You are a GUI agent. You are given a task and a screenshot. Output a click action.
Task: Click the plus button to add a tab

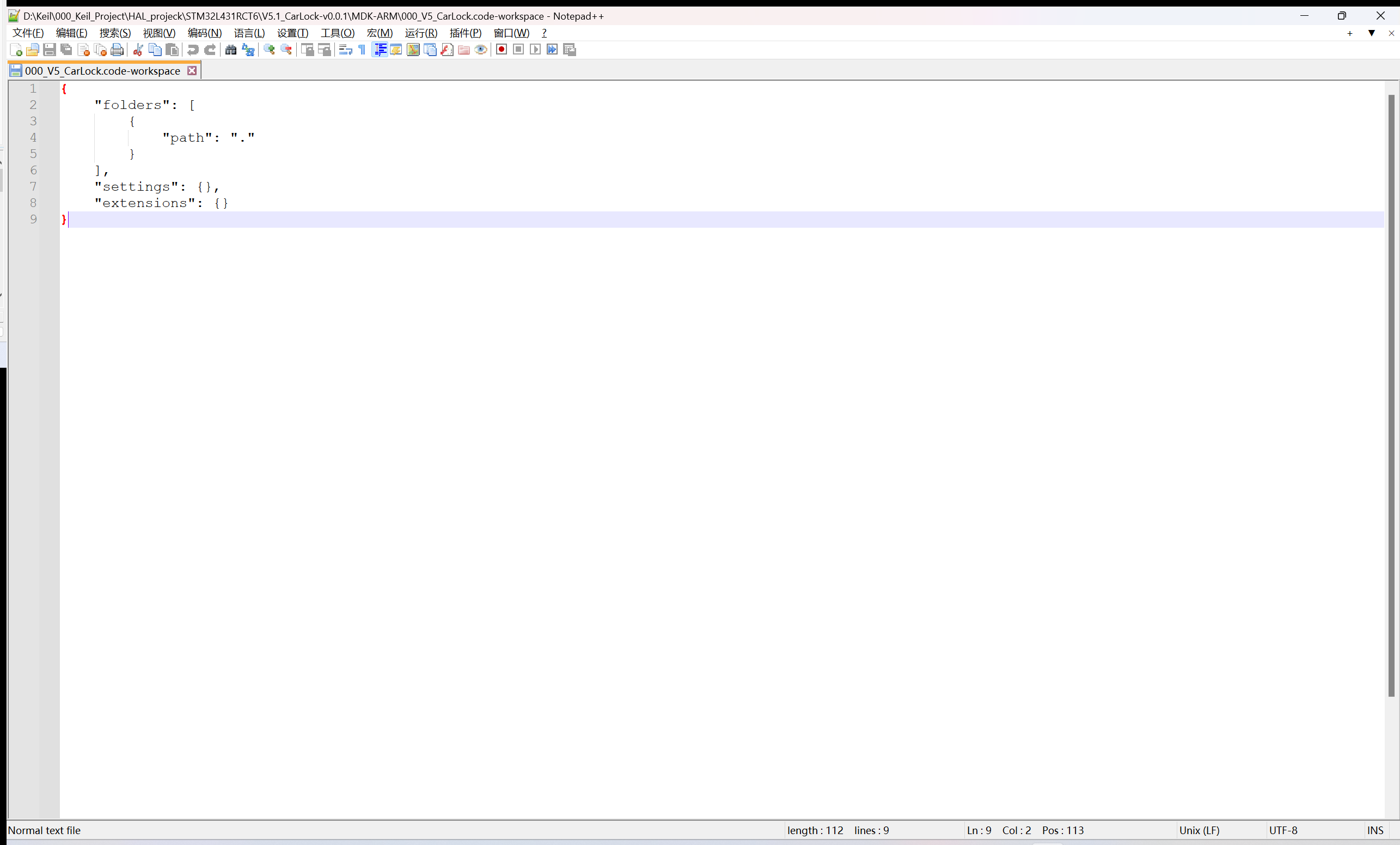coord(1350,34)
